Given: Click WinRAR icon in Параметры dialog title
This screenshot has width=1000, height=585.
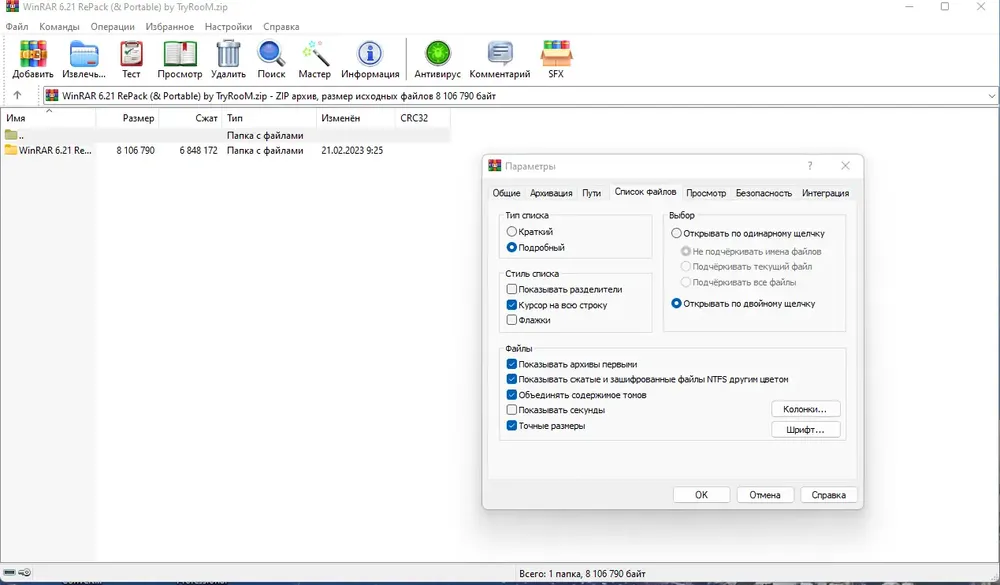Looking at the screenshot, I should point(495,166).
